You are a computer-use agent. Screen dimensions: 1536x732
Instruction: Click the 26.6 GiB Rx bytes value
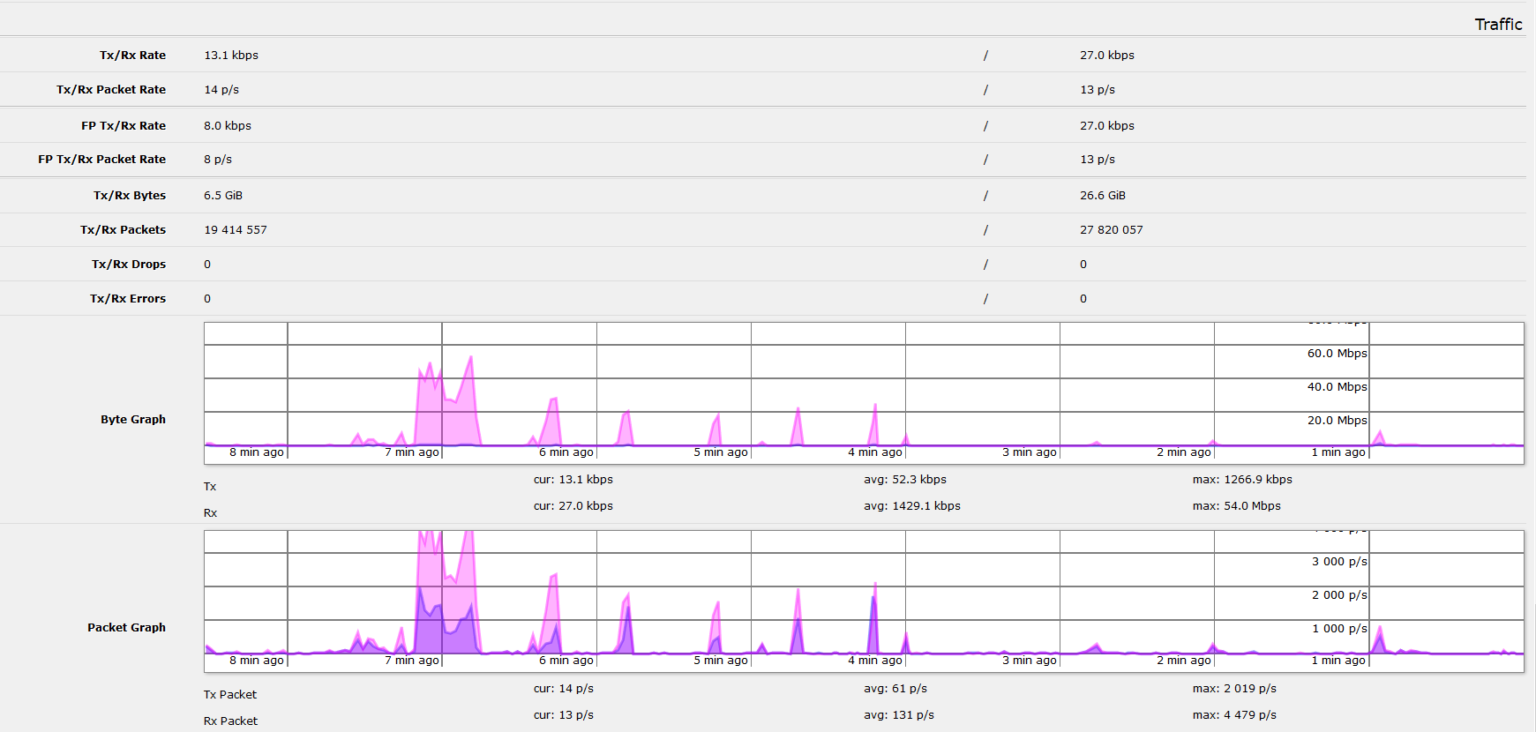coord(1098,195)
